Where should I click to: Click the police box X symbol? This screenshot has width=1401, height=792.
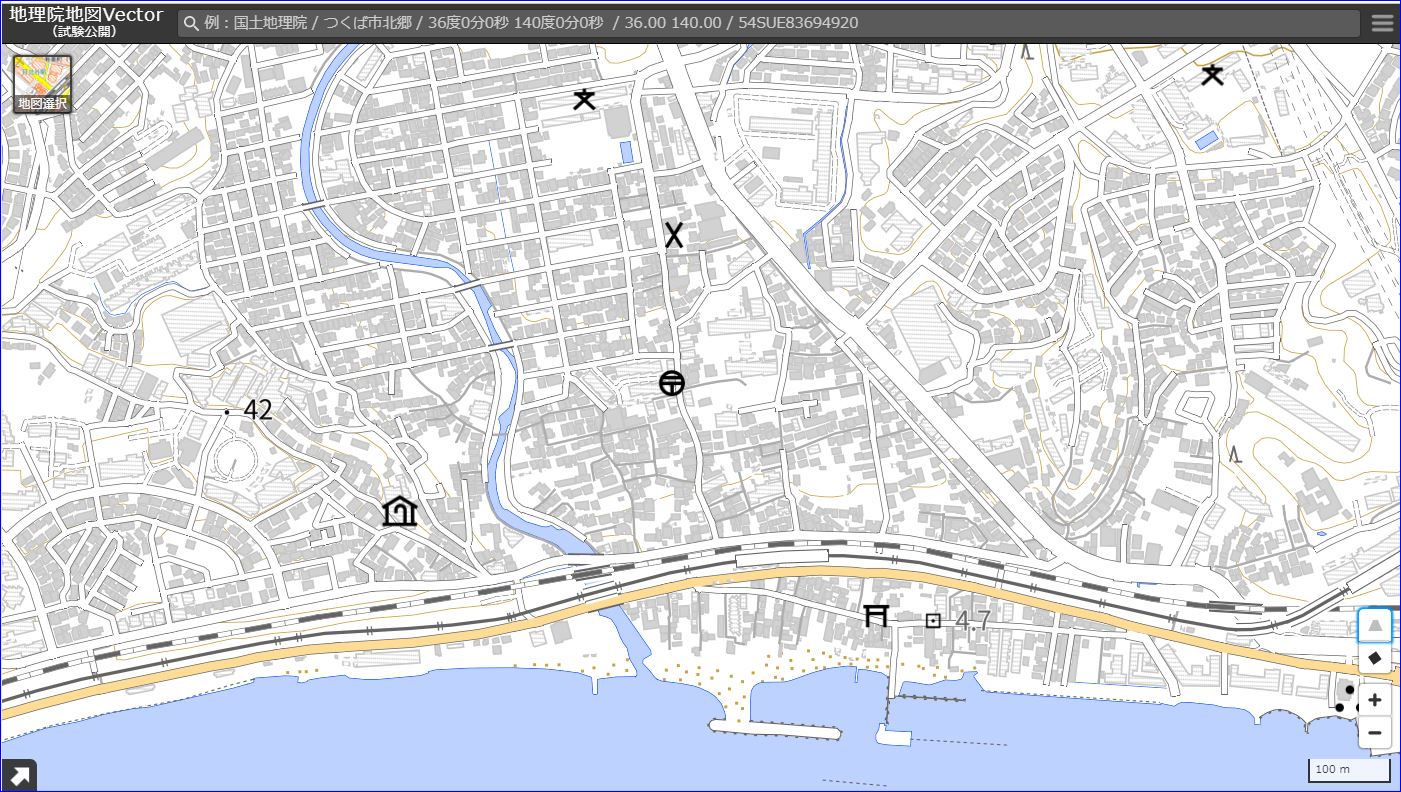[674, 235]
